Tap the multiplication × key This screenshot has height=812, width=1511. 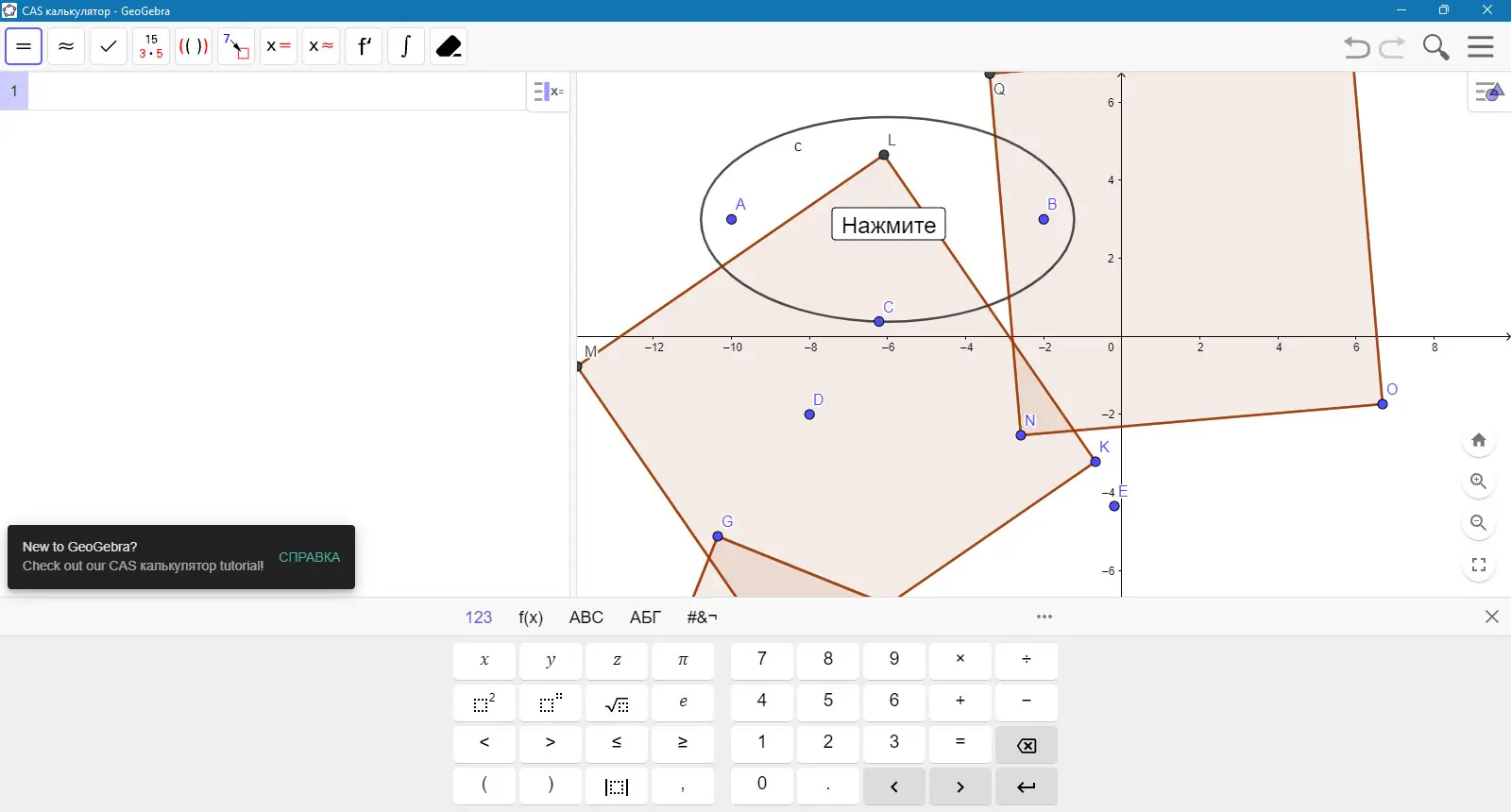coord(960,661)
